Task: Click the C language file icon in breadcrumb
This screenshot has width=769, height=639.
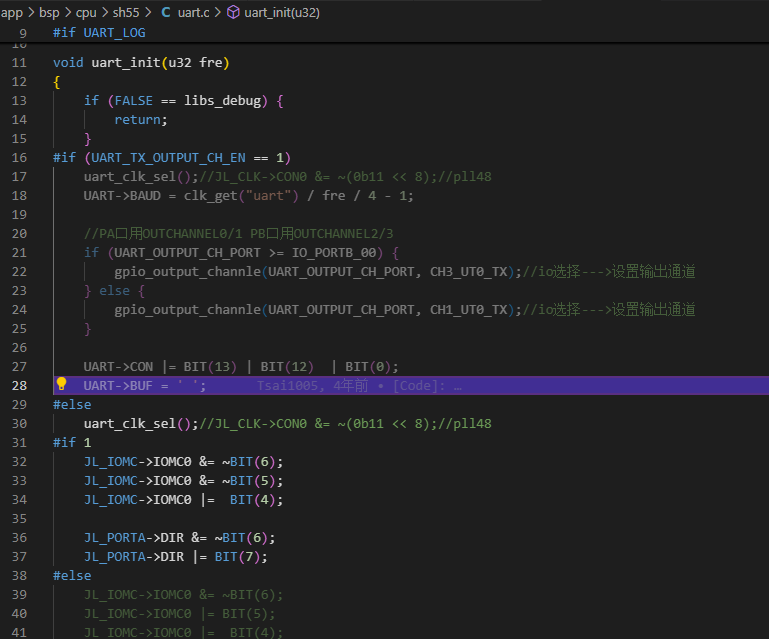Action: pyautogui.click(x=166, y=12)
